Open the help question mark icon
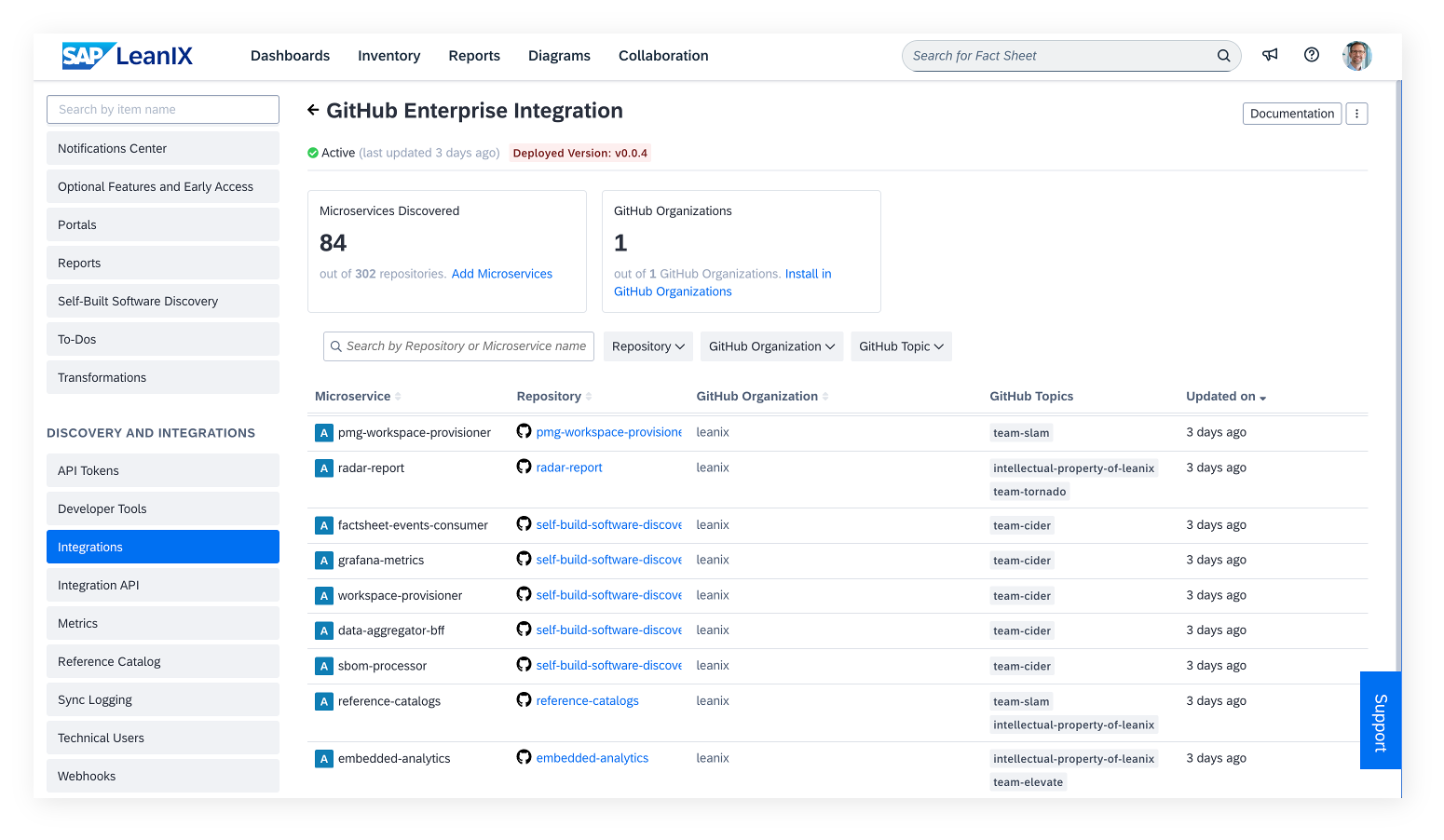Image resolution: width=1444 pixels, height=840 pixels. (1312, 55)
